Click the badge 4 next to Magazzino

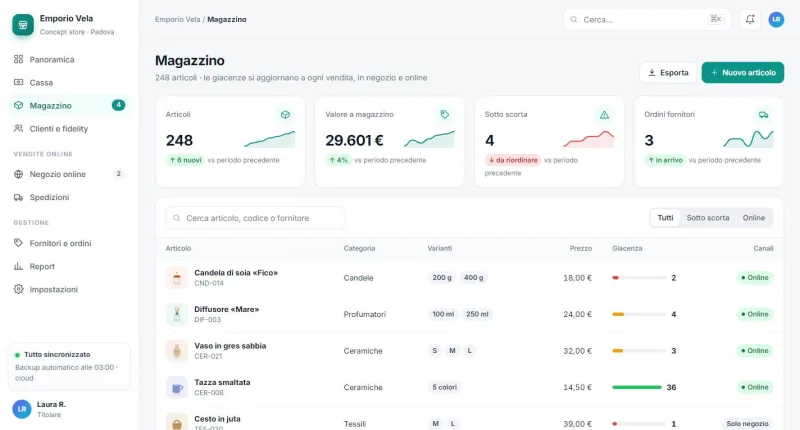[x=118, y=105]
